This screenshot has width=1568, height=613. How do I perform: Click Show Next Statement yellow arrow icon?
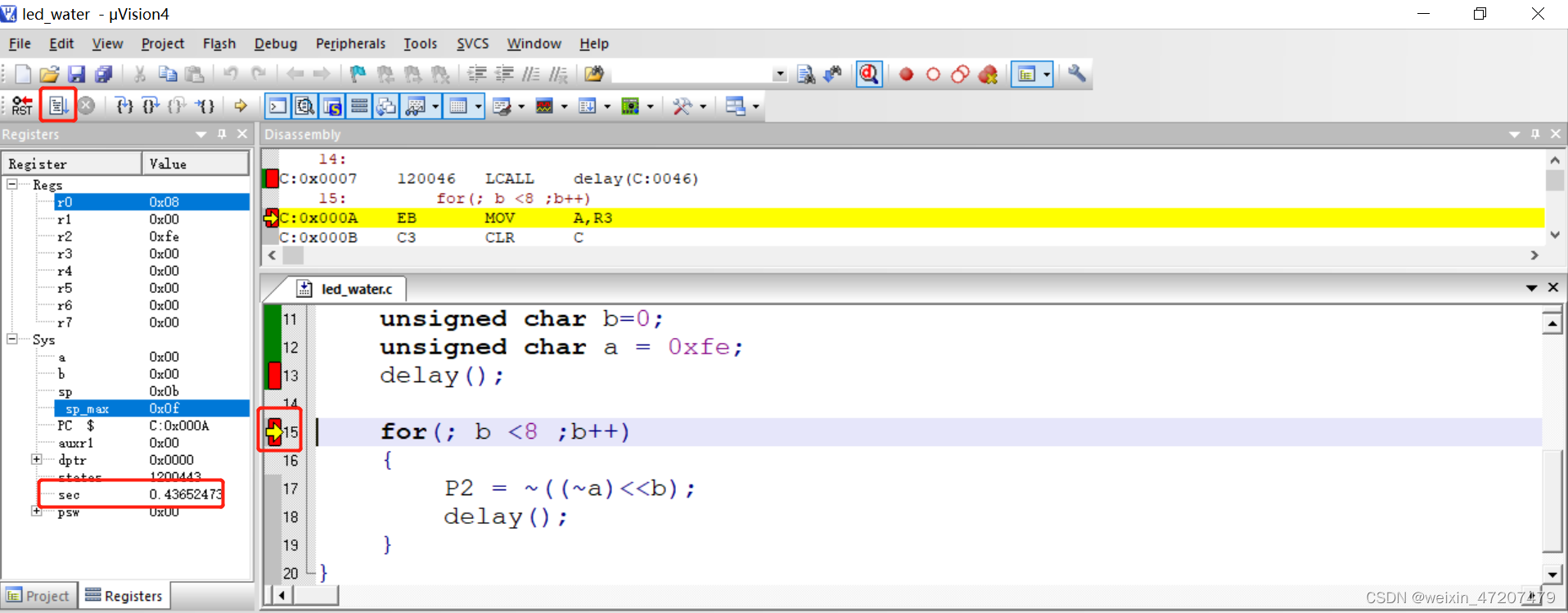pos(241,106)
